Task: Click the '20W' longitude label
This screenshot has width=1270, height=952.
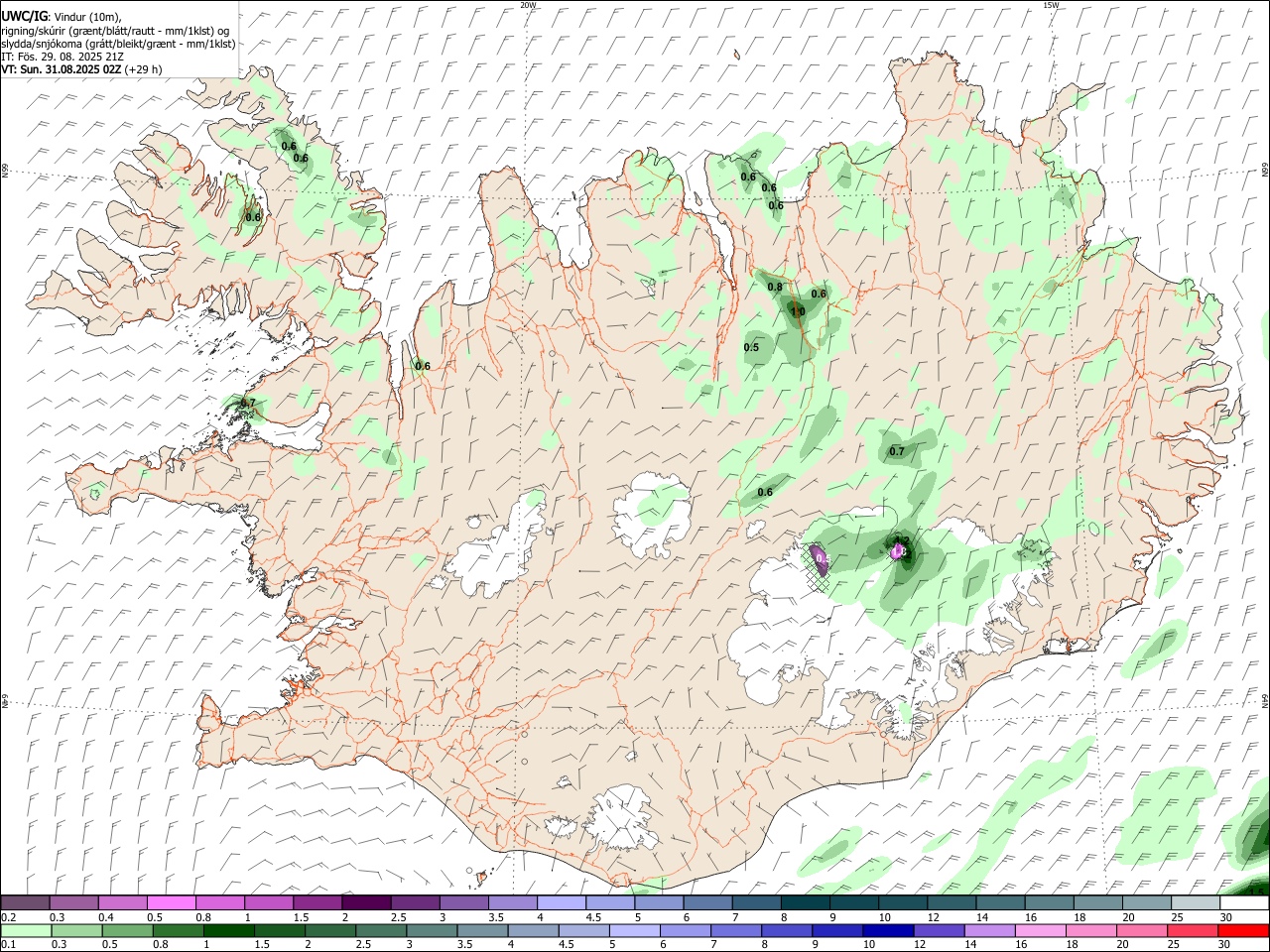Action: (x=529, y=5)
